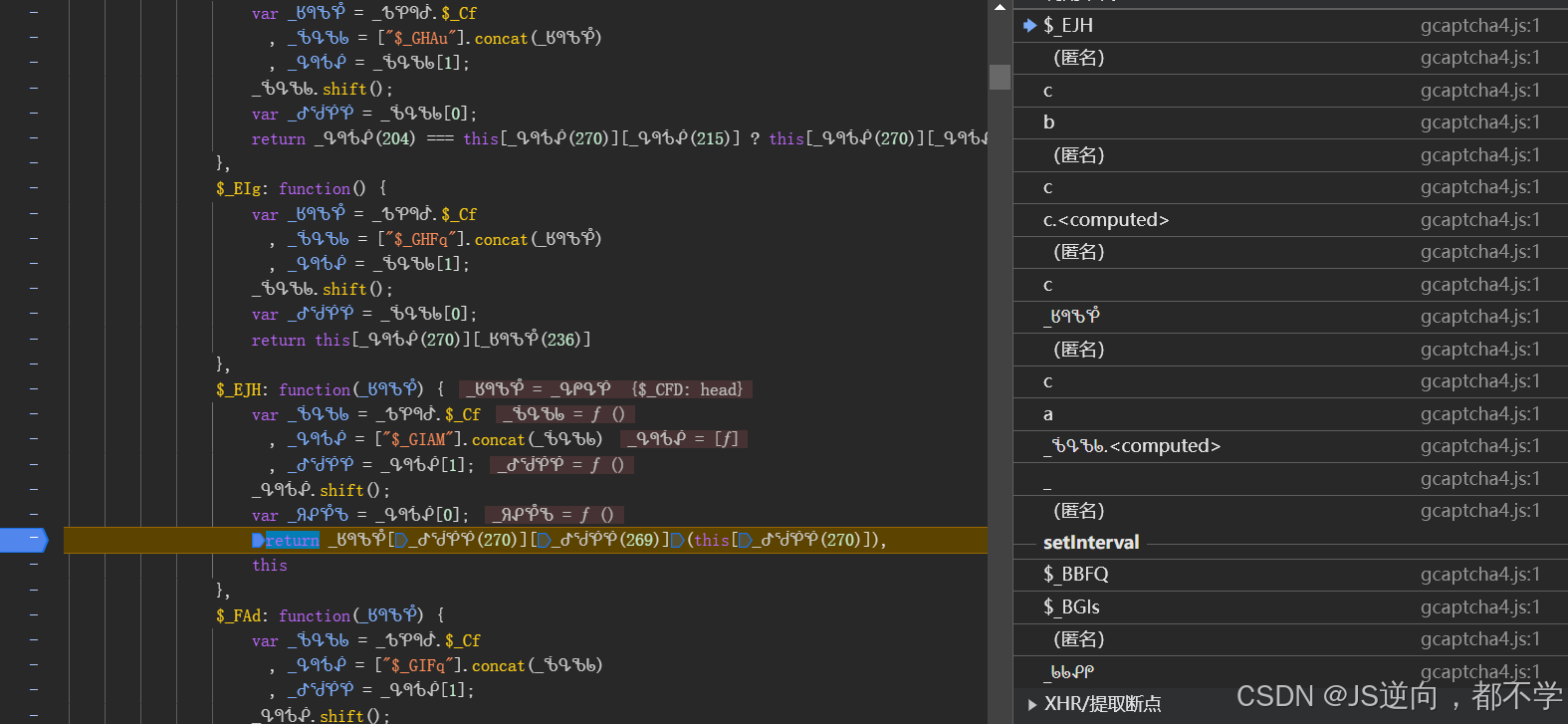1568x724 pixels.
Task: Open gcaptcha4.js:1 link in the $_BGIs row
Action: [x=1479, y=607]
